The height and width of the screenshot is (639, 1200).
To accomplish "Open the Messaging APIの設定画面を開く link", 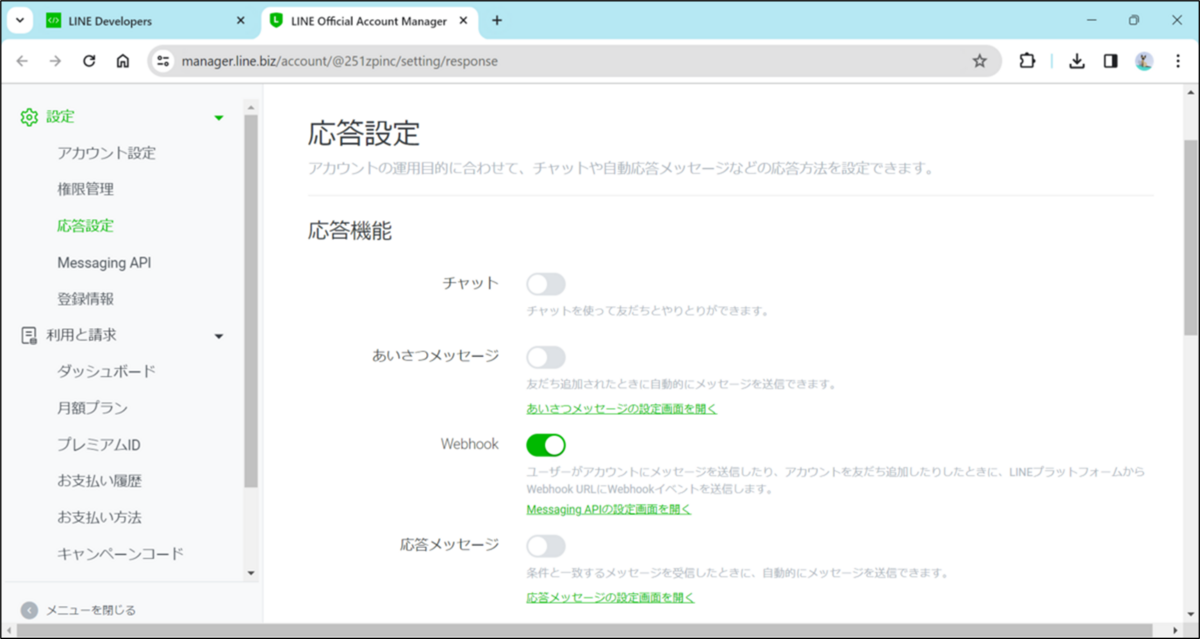I will pos(609,509).
